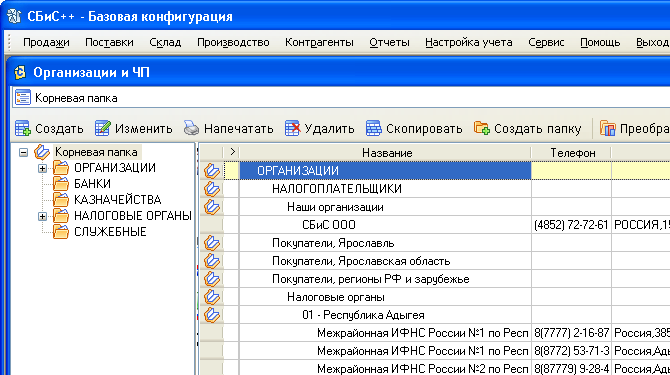Collapse the Корневая папка tree node
670x375 pixels.
pyautogui.click(x=24, y=152)
